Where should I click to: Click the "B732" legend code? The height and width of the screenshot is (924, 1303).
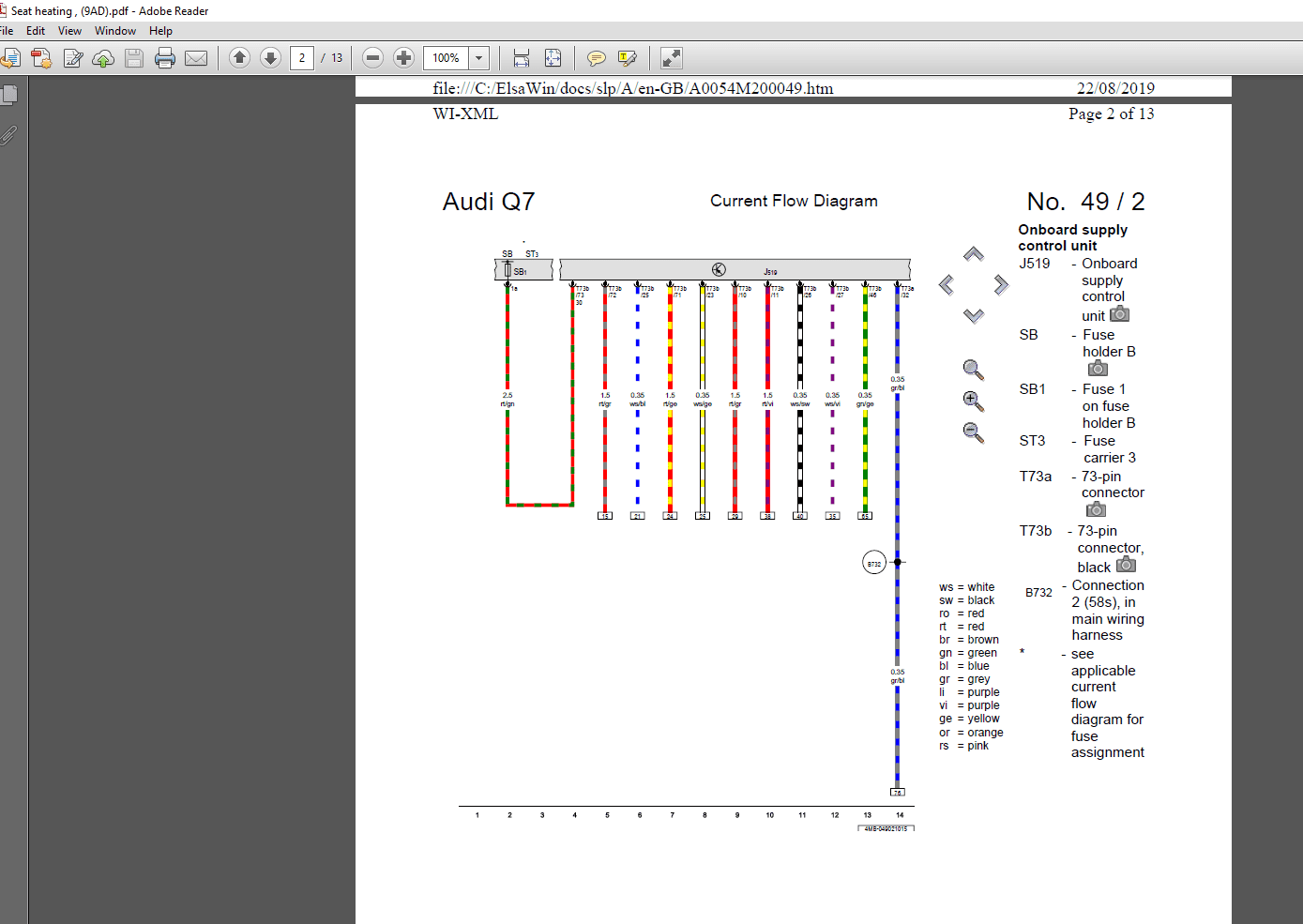pos(1038,593)
